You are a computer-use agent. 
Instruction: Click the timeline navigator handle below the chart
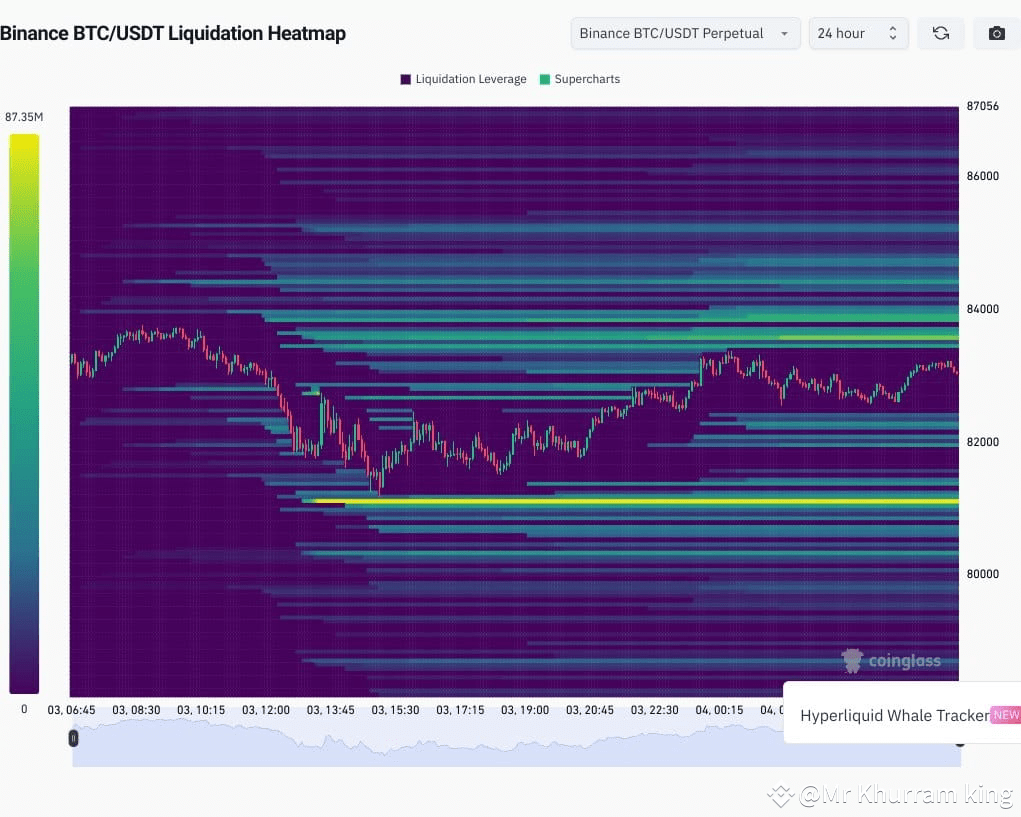73,738
